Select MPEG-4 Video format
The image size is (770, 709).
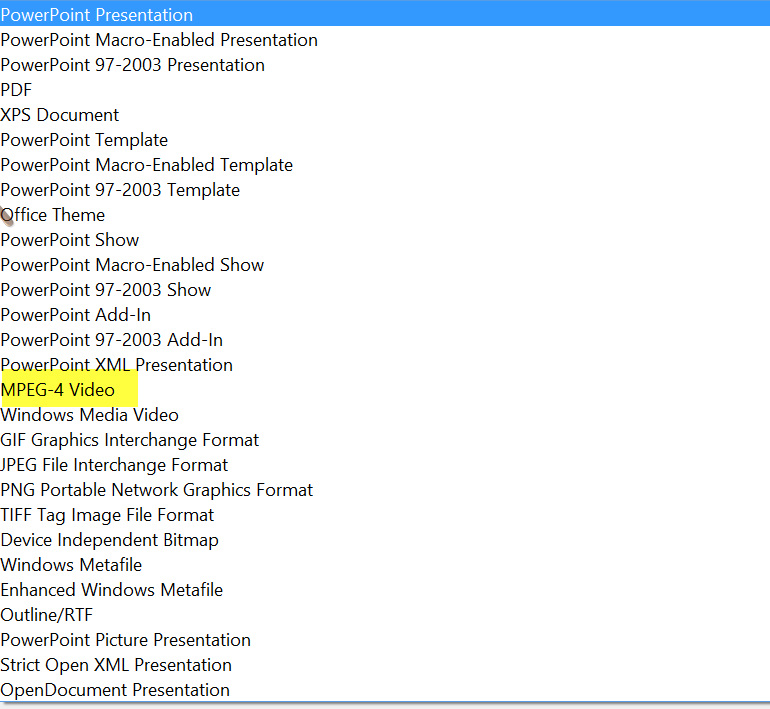(385, 390)
